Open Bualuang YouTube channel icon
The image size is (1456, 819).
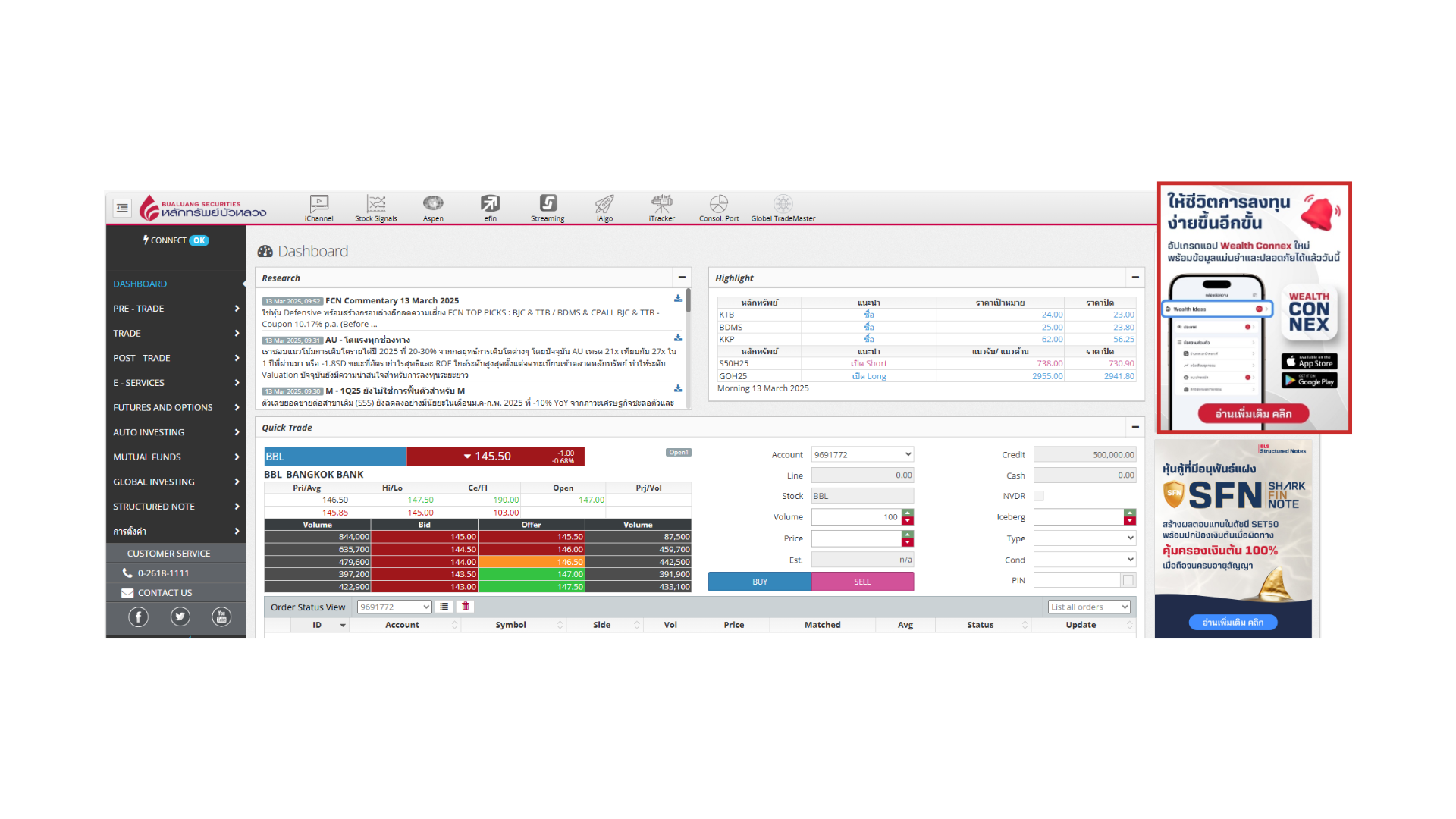221,617
